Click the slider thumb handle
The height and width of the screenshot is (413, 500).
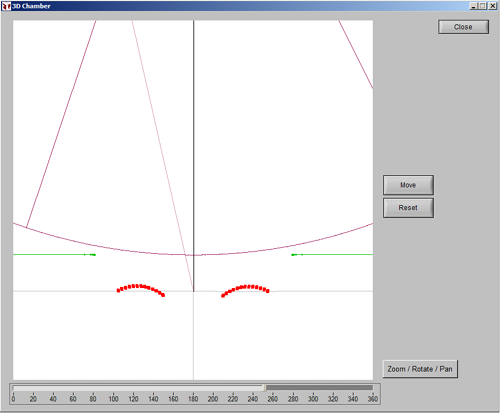click(x=264, y=388)
